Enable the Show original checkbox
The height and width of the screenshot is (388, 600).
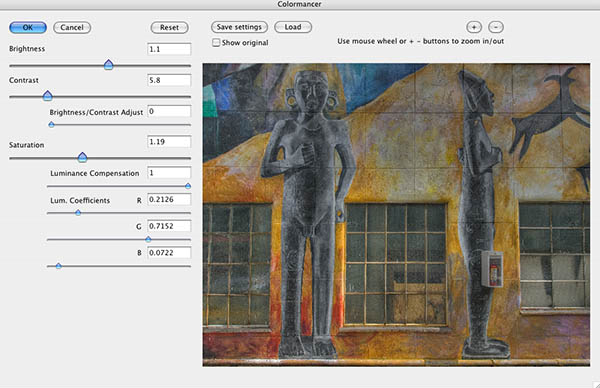click(216, 42)
